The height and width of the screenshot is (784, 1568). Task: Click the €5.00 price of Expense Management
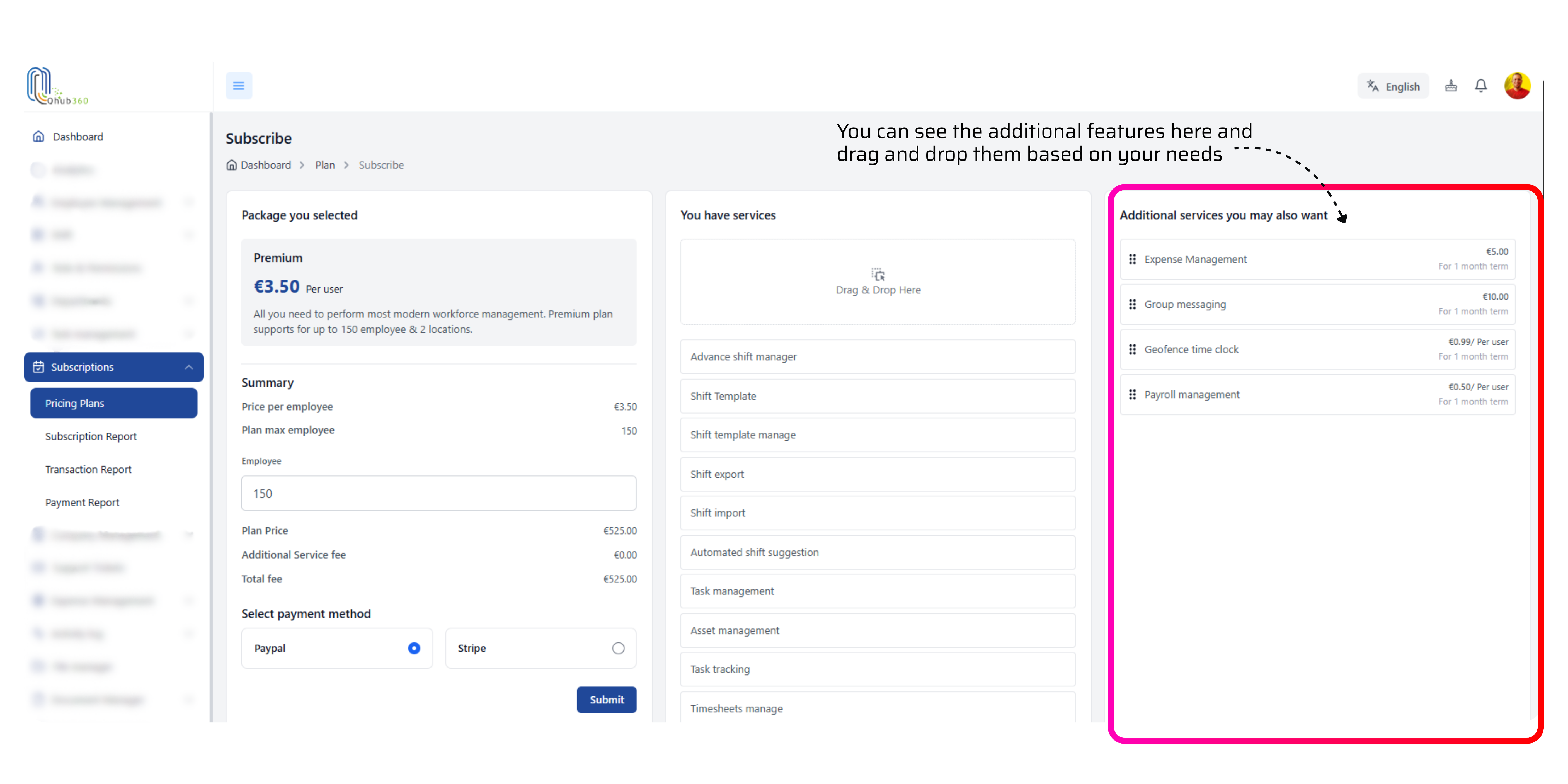pos(1497,252)
